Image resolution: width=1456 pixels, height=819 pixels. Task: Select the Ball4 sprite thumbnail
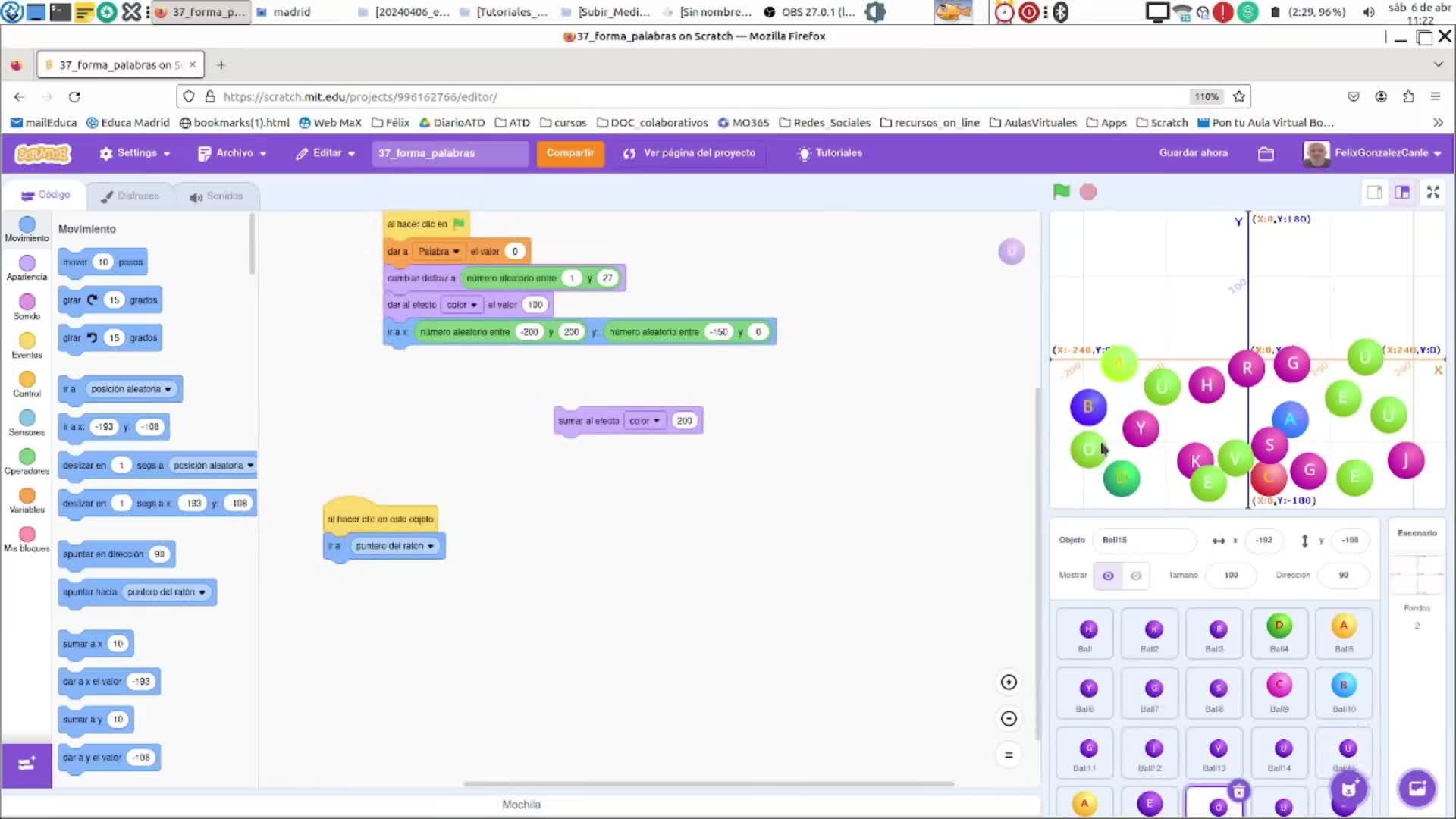coord(1279,632)
